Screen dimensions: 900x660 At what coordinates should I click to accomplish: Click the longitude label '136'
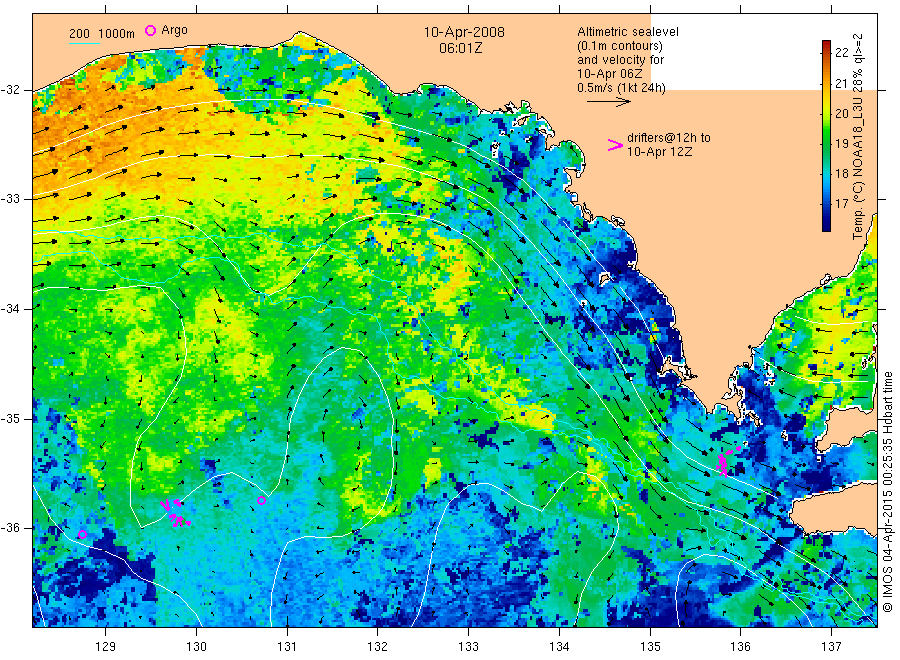(740, 647)
